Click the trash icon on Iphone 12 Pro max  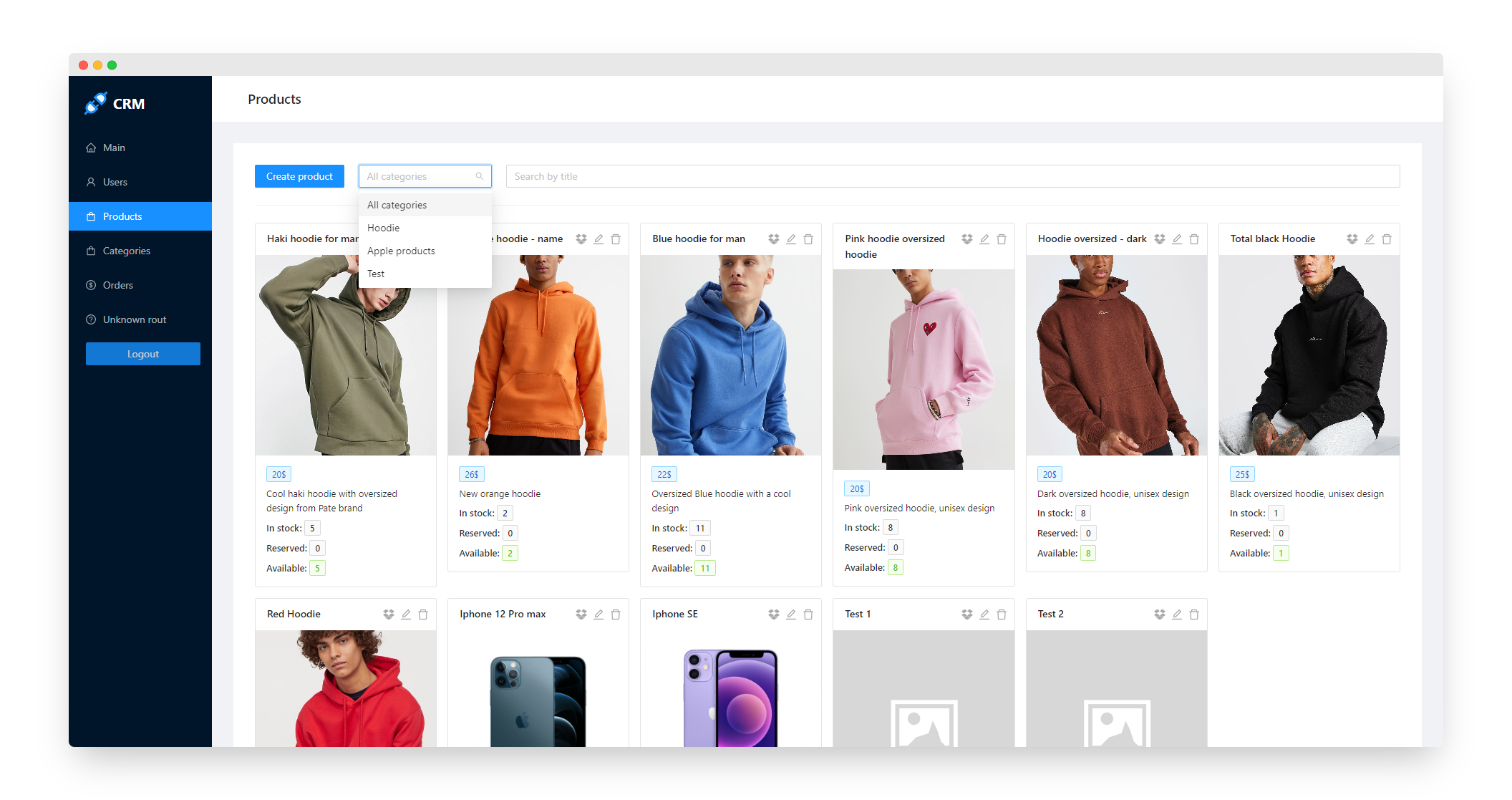point(616,615)
